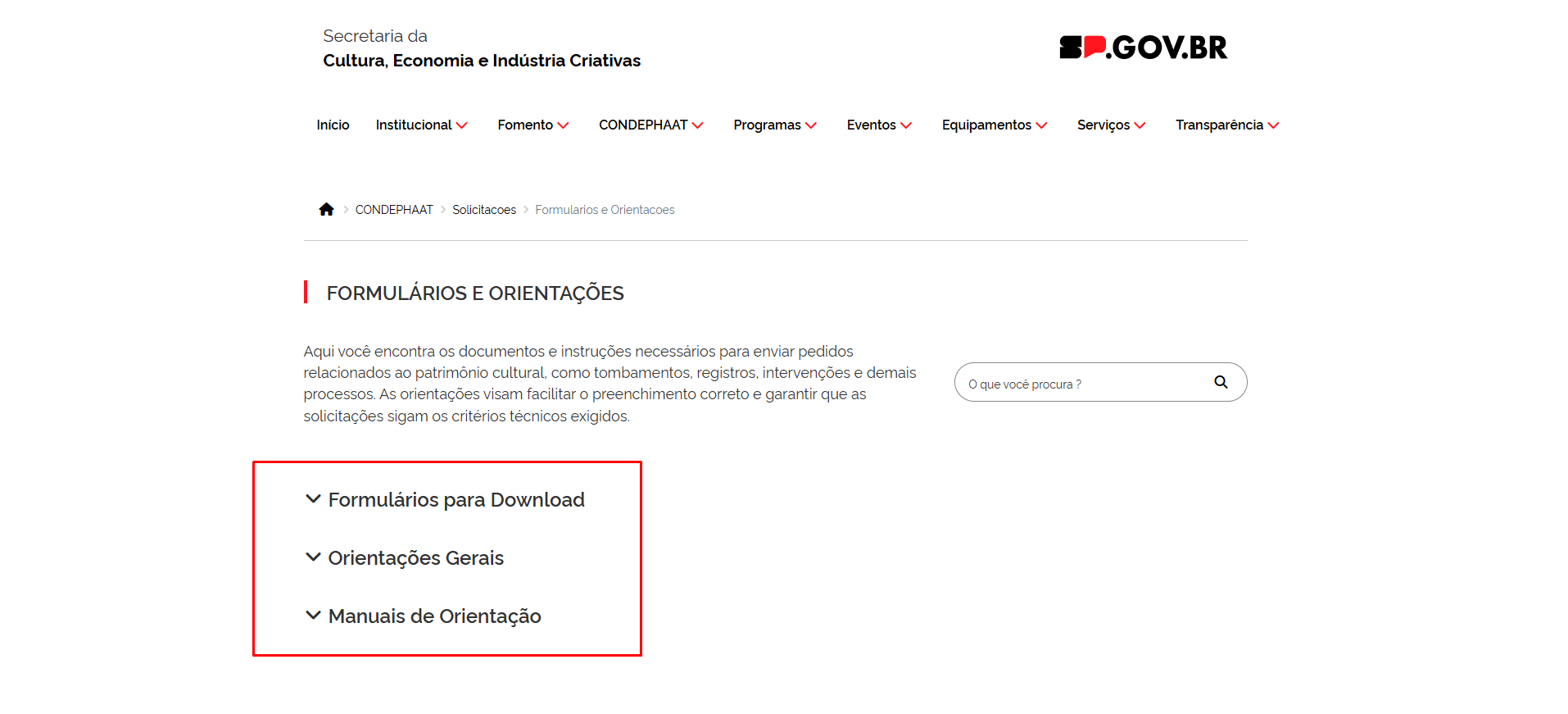Viewport: 1568px width, 714px height.
Task: Click chevron beside Formulários para Download
Action: (313, 499)
